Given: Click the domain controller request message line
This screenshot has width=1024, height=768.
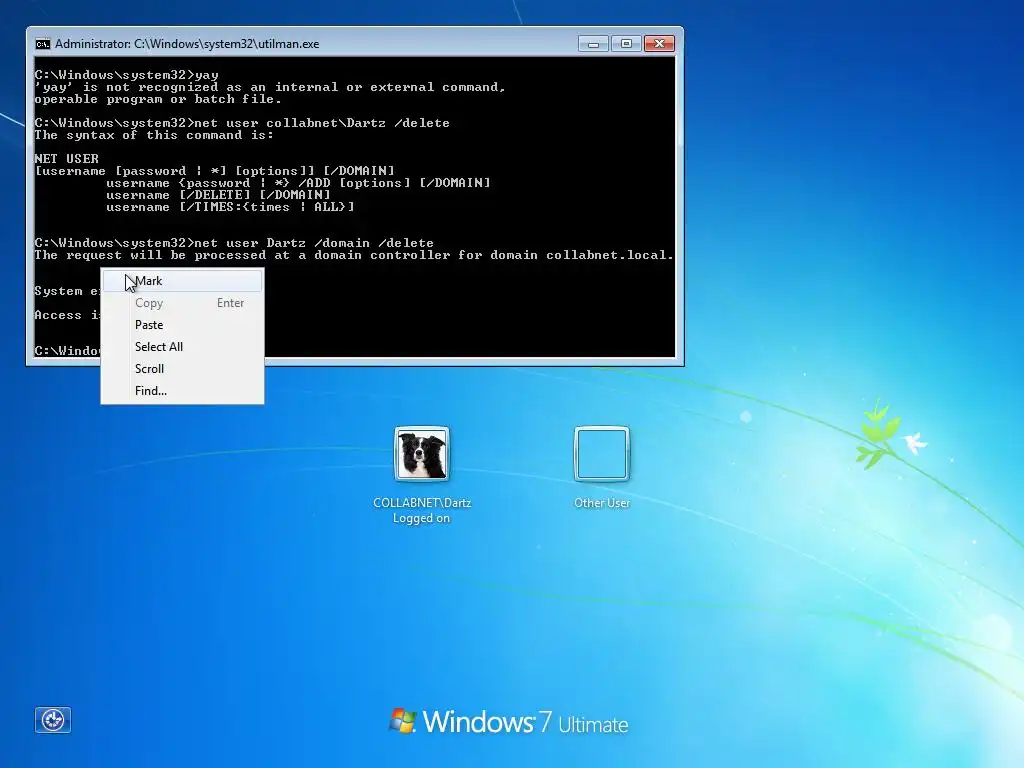Looking at the screenshot, I should 354,255.
